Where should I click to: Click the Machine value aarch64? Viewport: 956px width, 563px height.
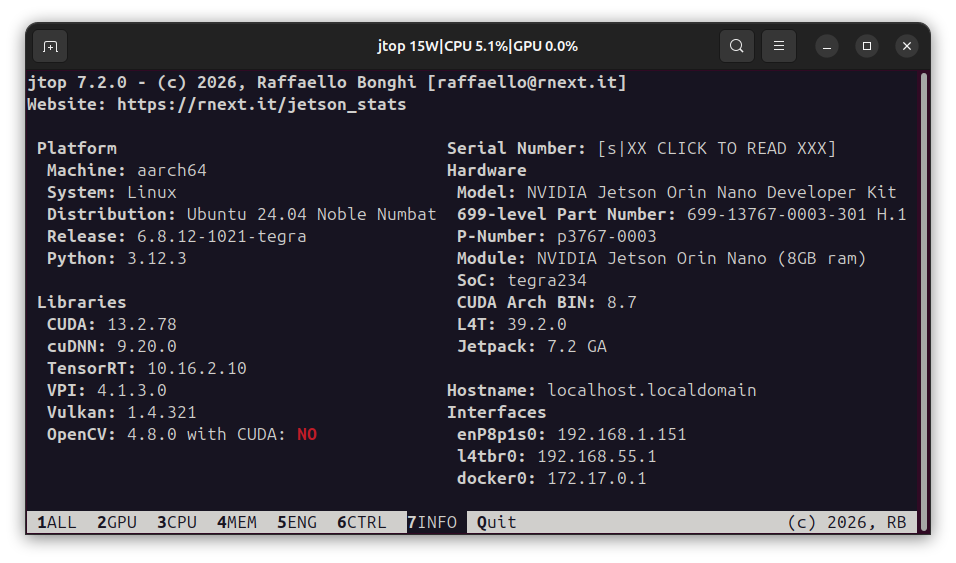[x=172, y=171]
